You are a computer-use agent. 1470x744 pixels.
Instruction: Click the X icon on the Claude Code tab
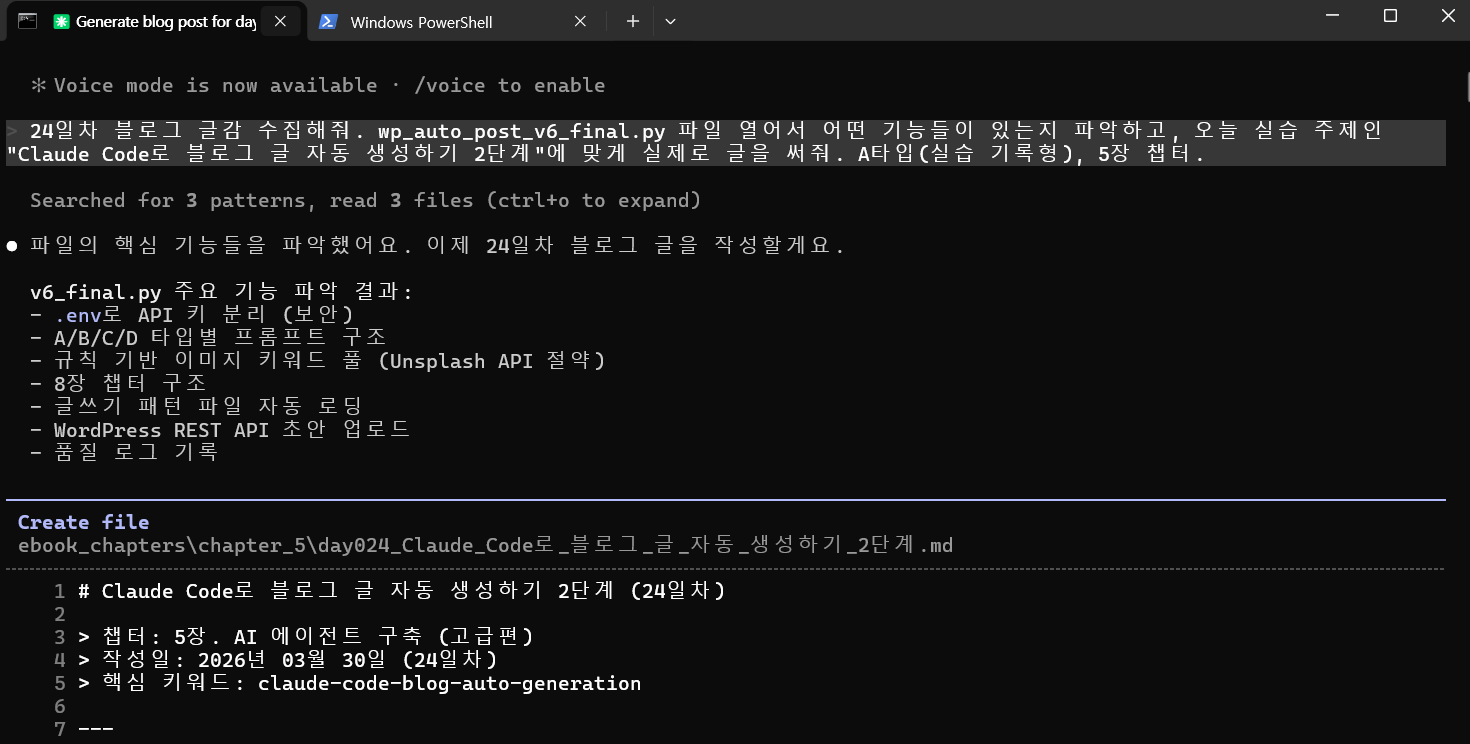pyautogui.click(x=280, y=20)
